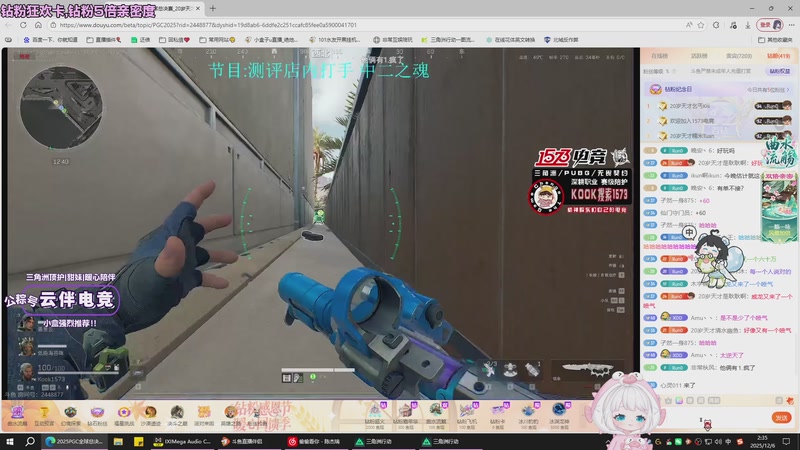The image size is (800, 450).
Task: Select rank 1 user 20岁天才乞丐
Action: [690, 106]
